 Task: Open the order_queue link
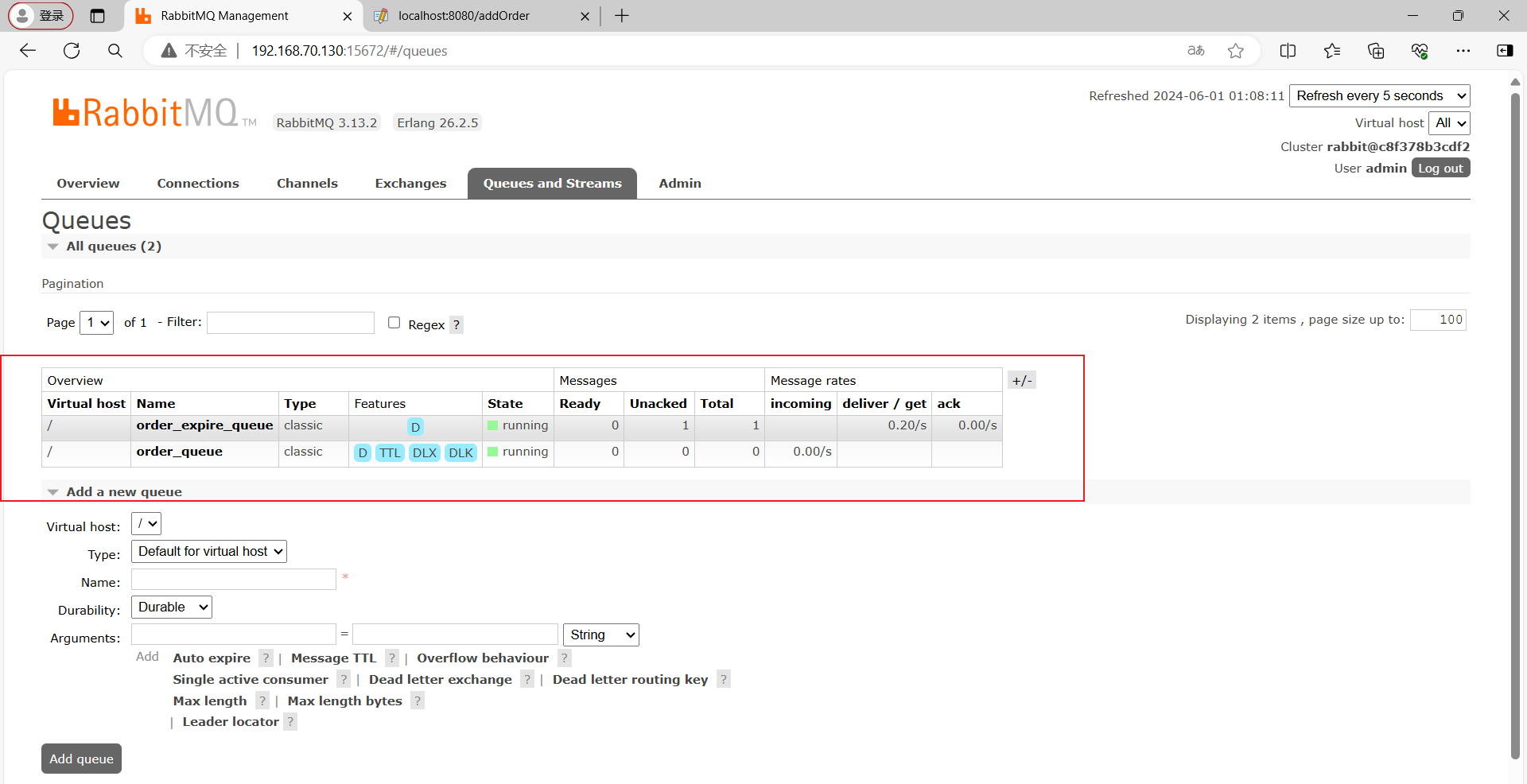point(179,452)
